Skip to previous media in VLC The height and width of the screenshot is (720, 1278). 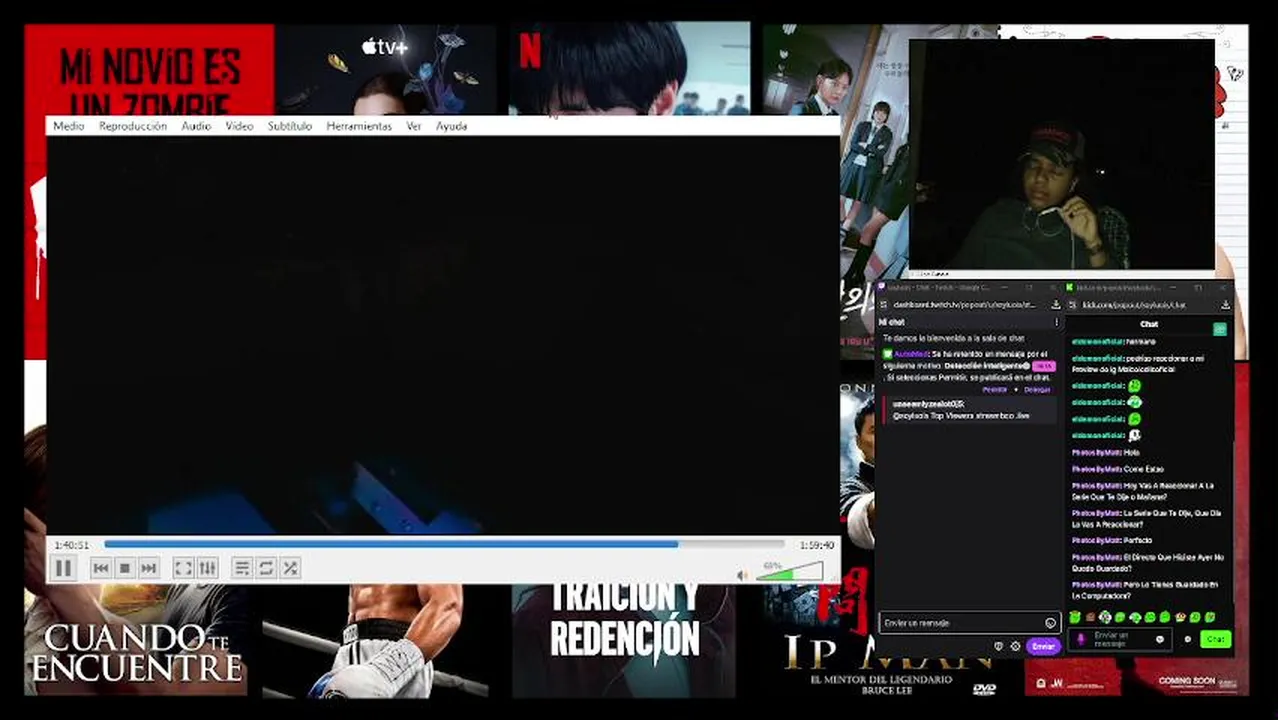point(101,568)
